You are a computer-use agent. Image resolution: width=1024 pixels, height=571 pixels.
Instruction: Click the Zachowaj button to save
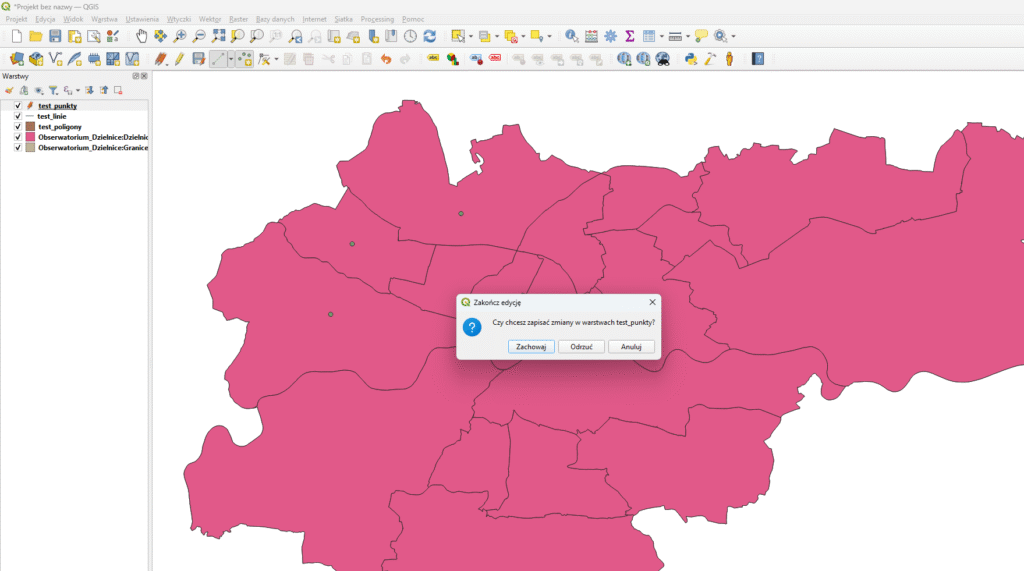[530, 346]
